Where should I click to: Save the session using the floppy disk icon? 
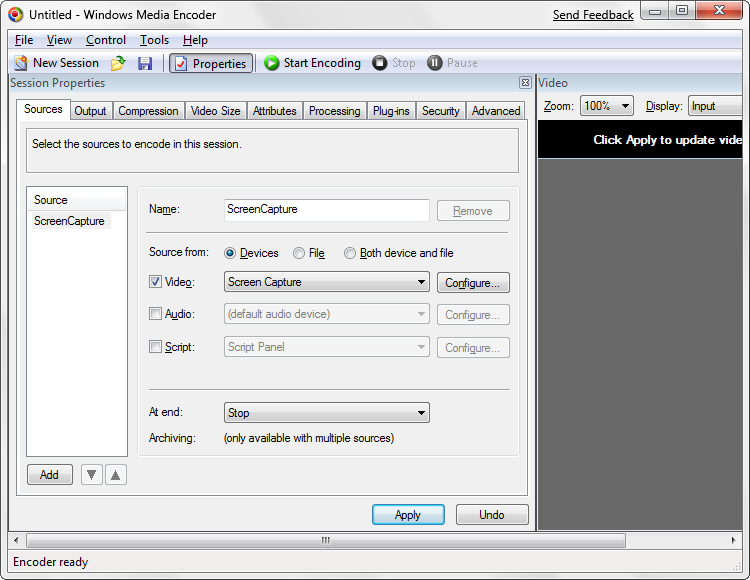tap(145, 63)
